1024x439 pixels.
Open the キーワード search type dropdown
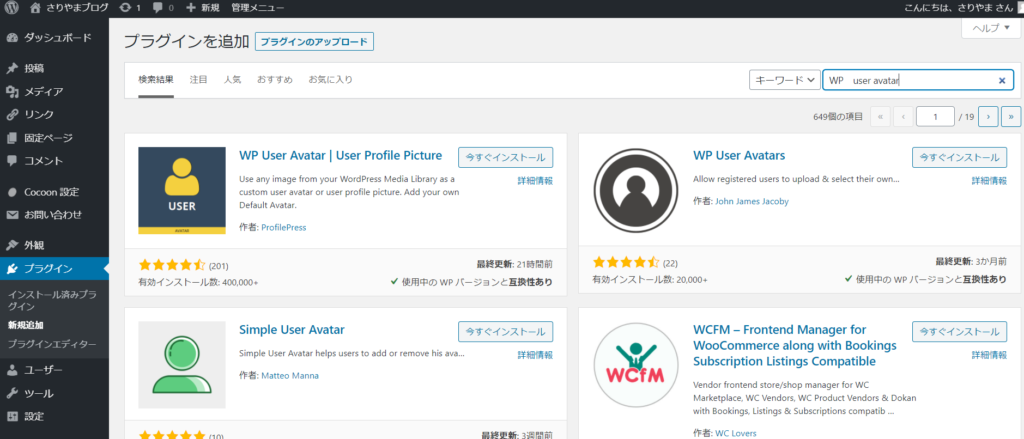click(x=784, y=80)
